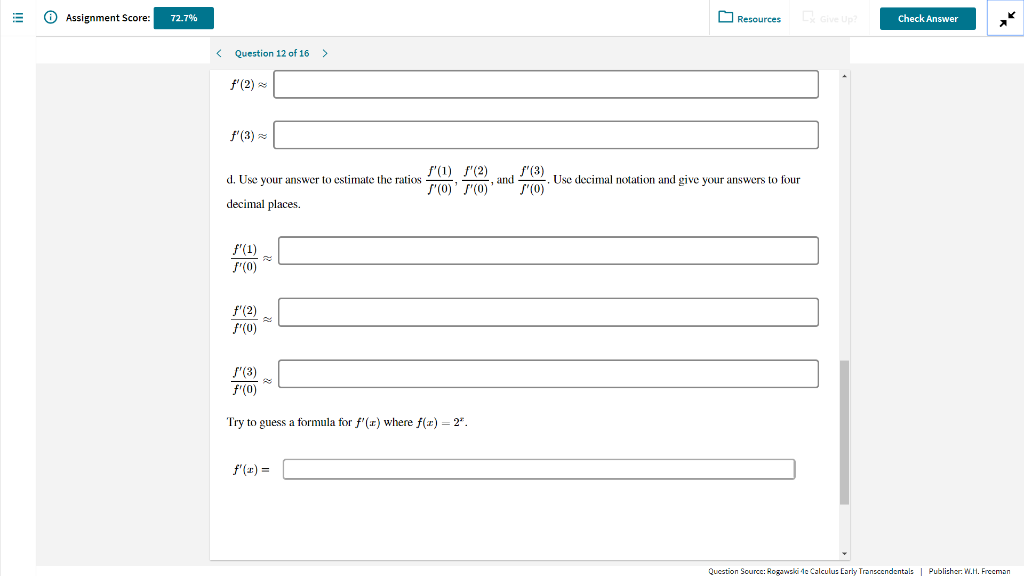Select the f'(2)/f'(0) ratio input box
Viewport: 1024px width, 576px height.
pyautogui.click(x=548, y=311)
